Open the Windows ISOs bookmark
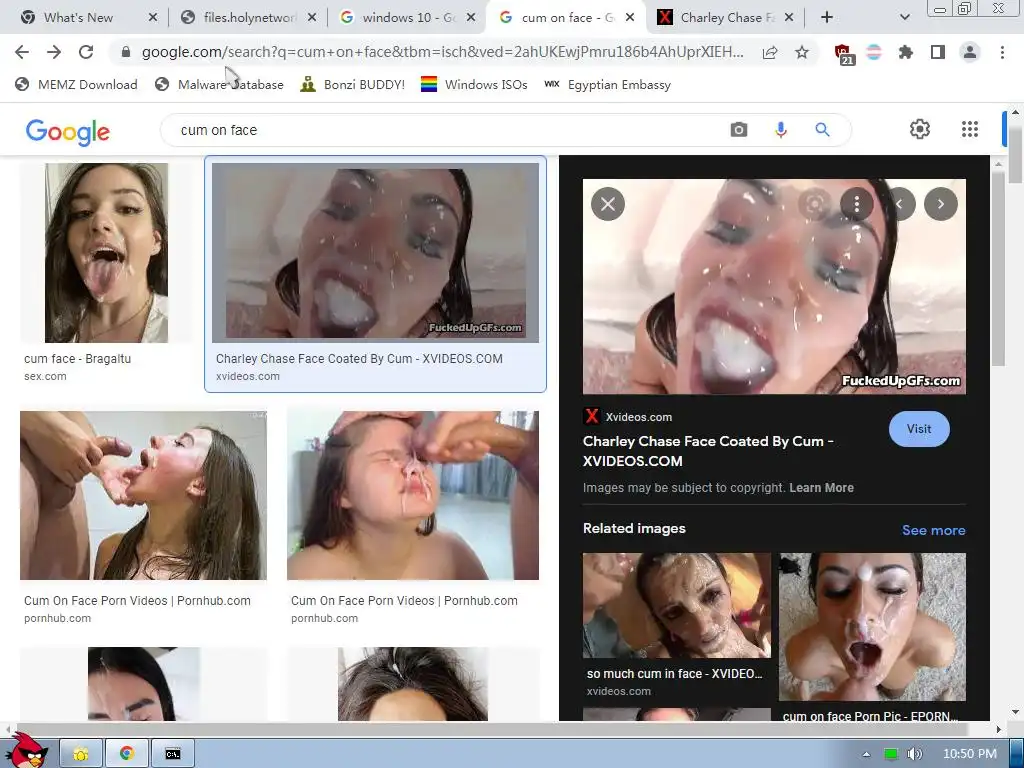The image size is (1024, 768). (474, 85)
